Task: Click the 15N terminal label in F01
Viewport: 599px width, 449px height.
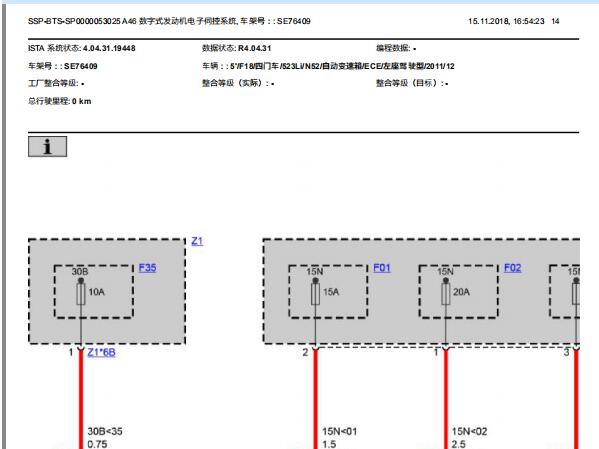Action: (x=314, y=271)
